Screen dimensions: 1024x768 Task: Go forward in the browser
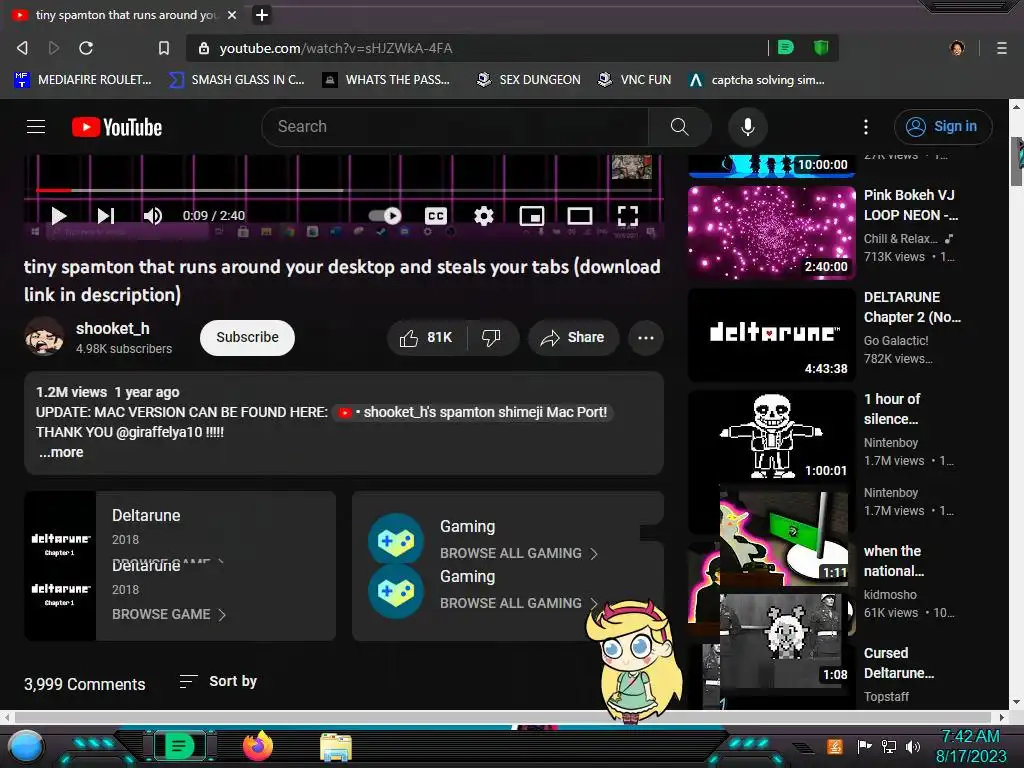[x=54, y=48]
